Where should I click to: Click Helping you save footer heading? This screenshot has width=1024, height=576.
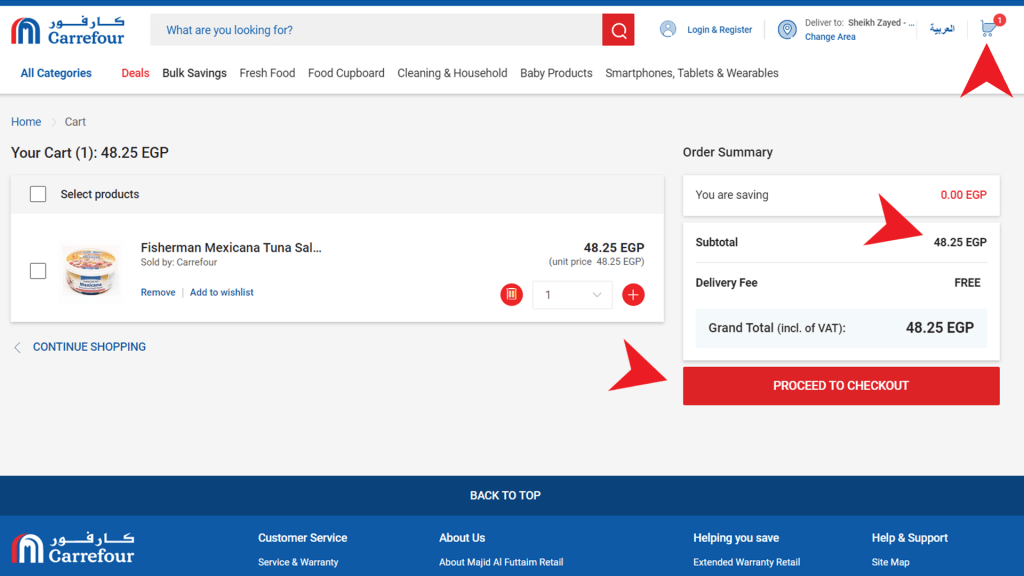[x=736, y=538]
